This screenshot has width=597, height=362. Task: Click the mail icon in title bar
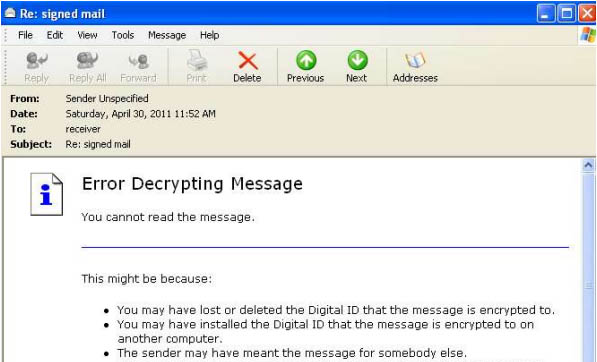click(x=10, y=13)
